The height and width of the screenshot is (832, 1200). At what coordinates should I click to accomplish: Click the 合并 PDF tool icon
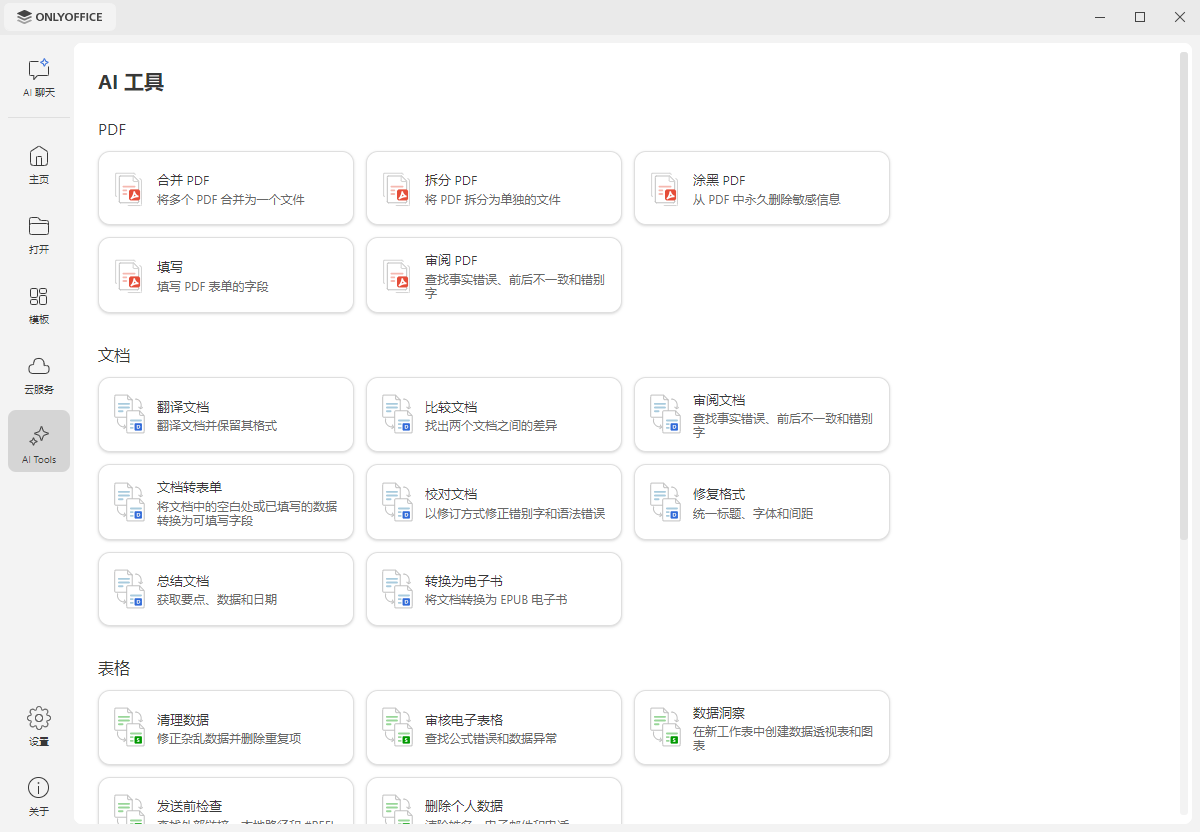129,189
